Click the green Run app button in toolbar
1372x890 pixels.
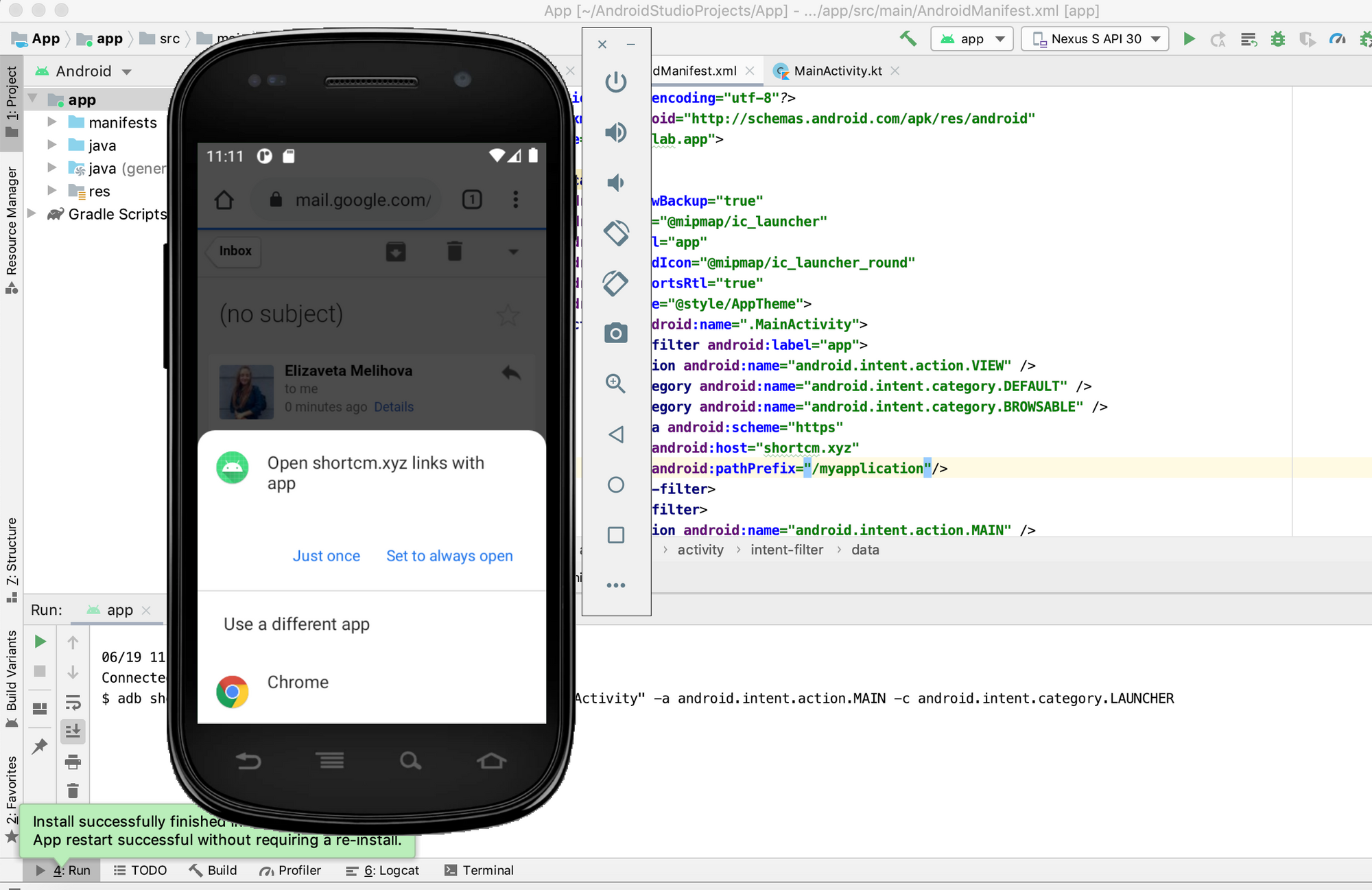coord(1189,39)
